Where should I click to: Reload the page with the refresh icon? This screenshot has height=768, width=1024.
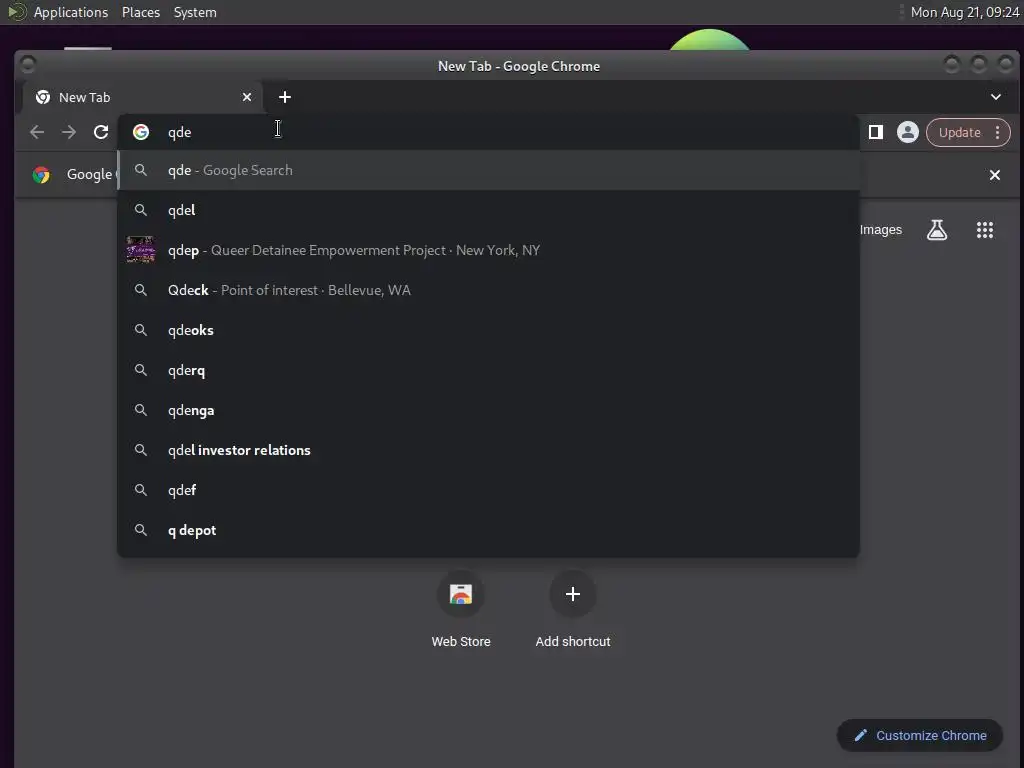point(101,133)
